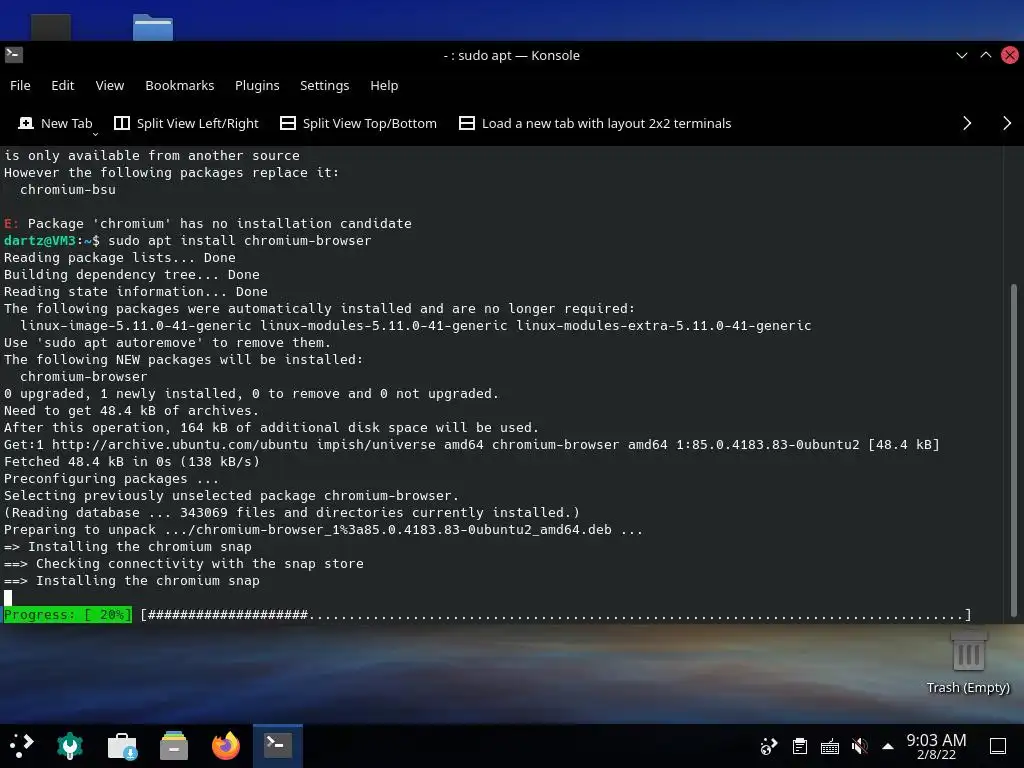Maximize the Konsole window
The height and width of the screenshot is (768, 1024).
(985, 56)
